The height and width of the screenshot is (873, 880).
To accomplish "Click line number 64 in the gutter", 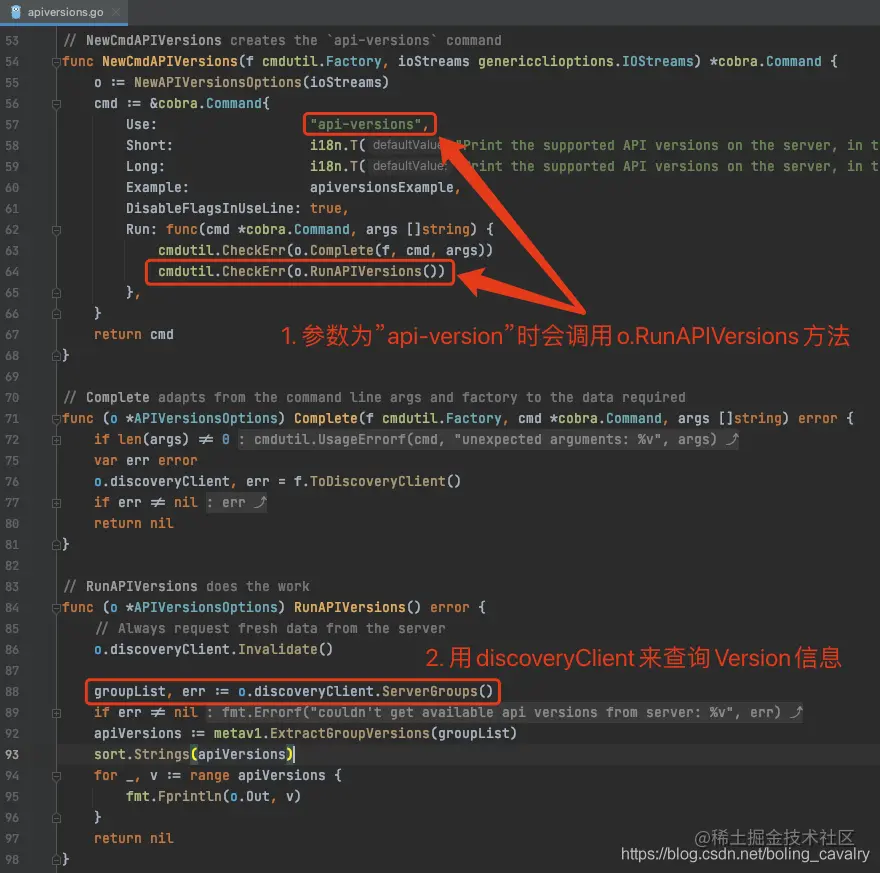I will click(x=12, y=272).
